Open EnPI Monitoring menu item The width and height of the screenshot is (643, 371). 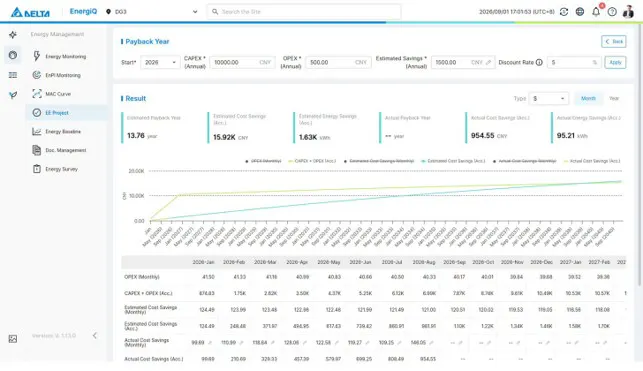pos(66,75)
